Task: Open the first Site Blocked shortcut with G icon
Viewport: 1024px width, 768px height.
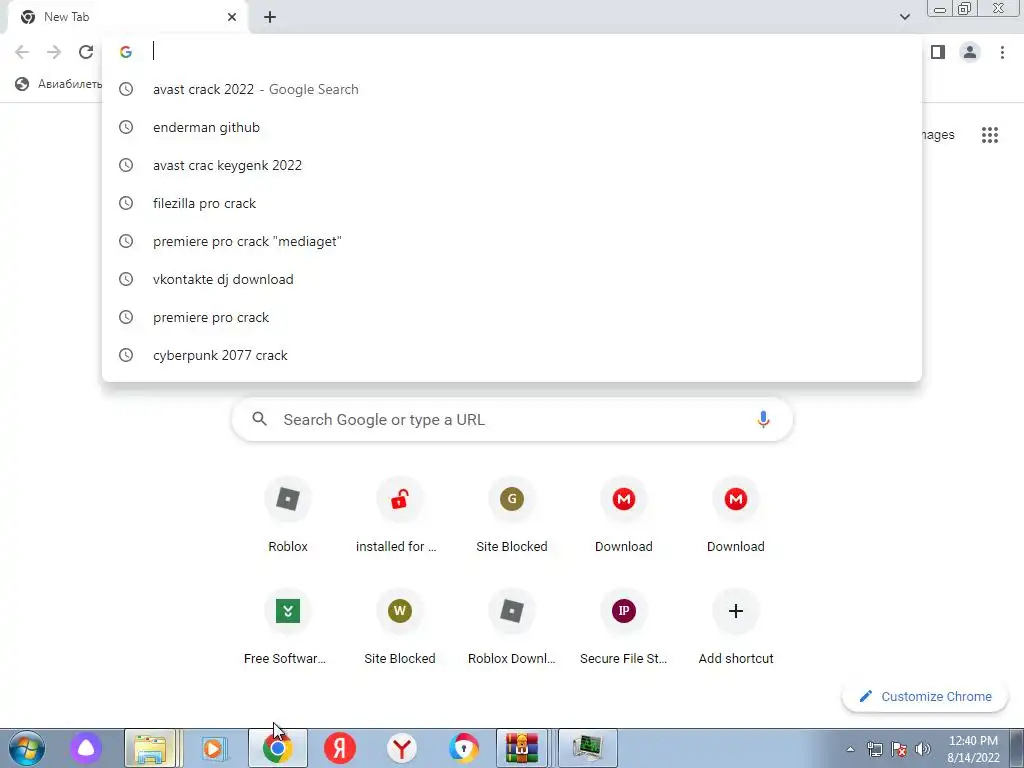Action: click(511, 515)
